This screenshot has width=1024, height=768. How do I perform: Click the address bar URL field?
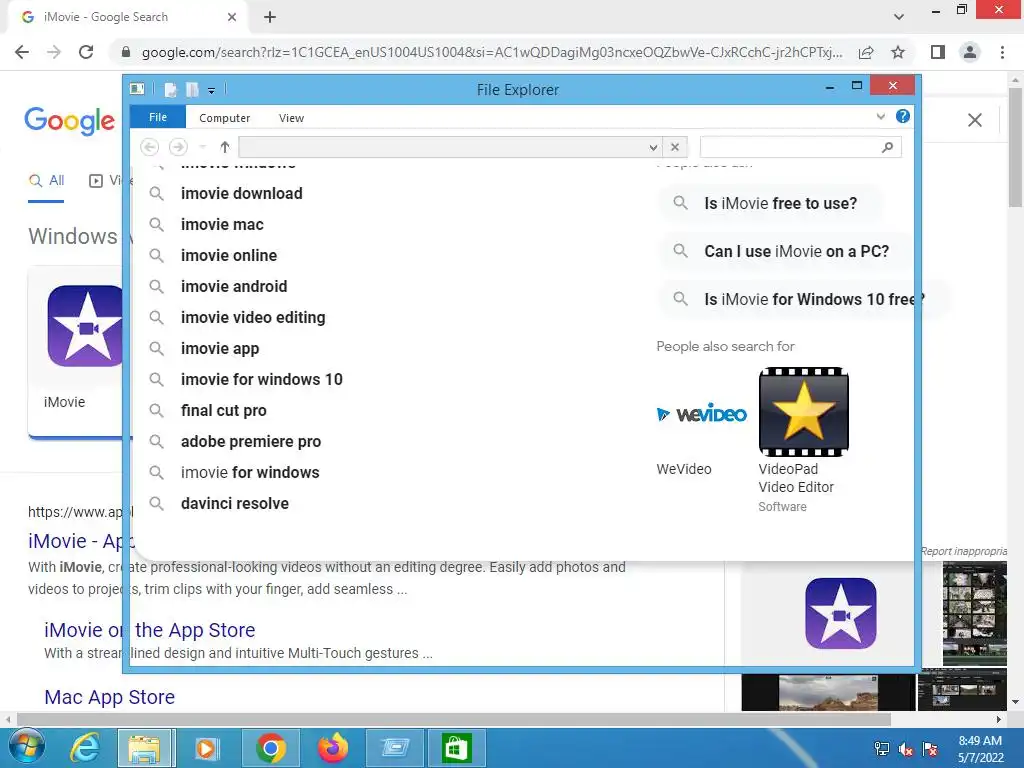[492, 52]
